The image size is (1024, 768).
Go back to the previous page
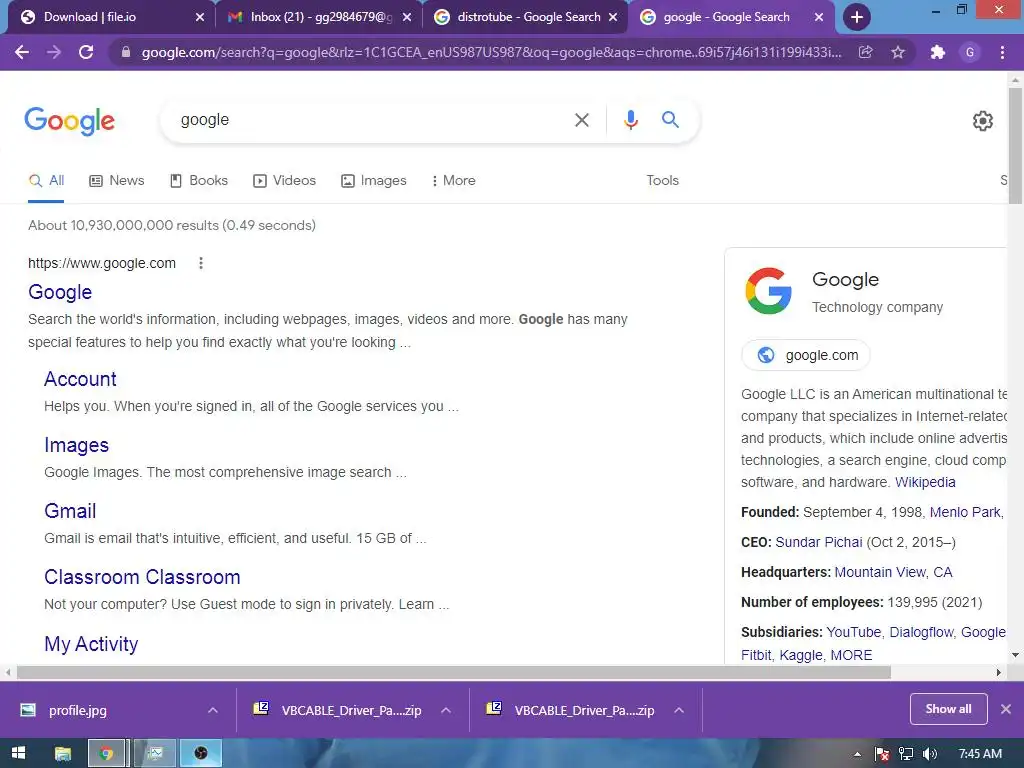click(22, 52)
